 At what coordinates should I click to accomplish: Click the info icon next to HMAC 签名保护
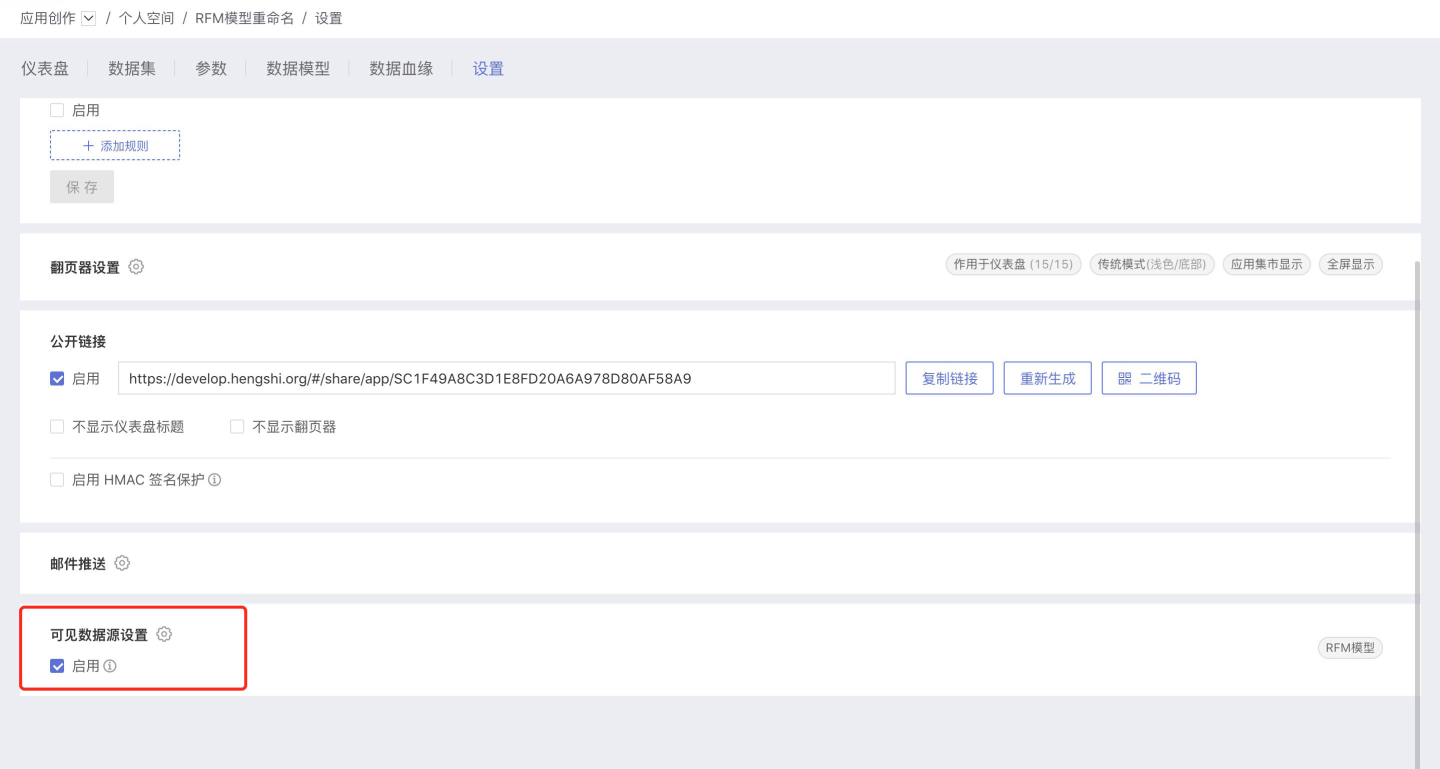[214, 480]
